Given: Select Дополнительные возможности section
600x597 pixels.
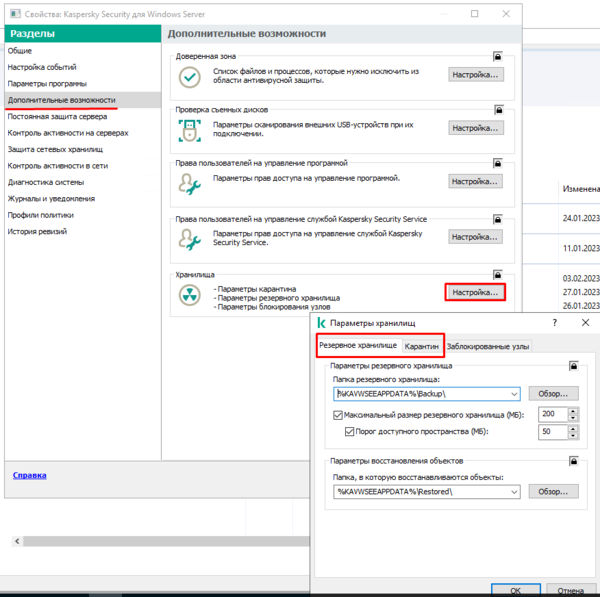Looking at the screenshot, I should pyautogui.click(x=83, y=100).
